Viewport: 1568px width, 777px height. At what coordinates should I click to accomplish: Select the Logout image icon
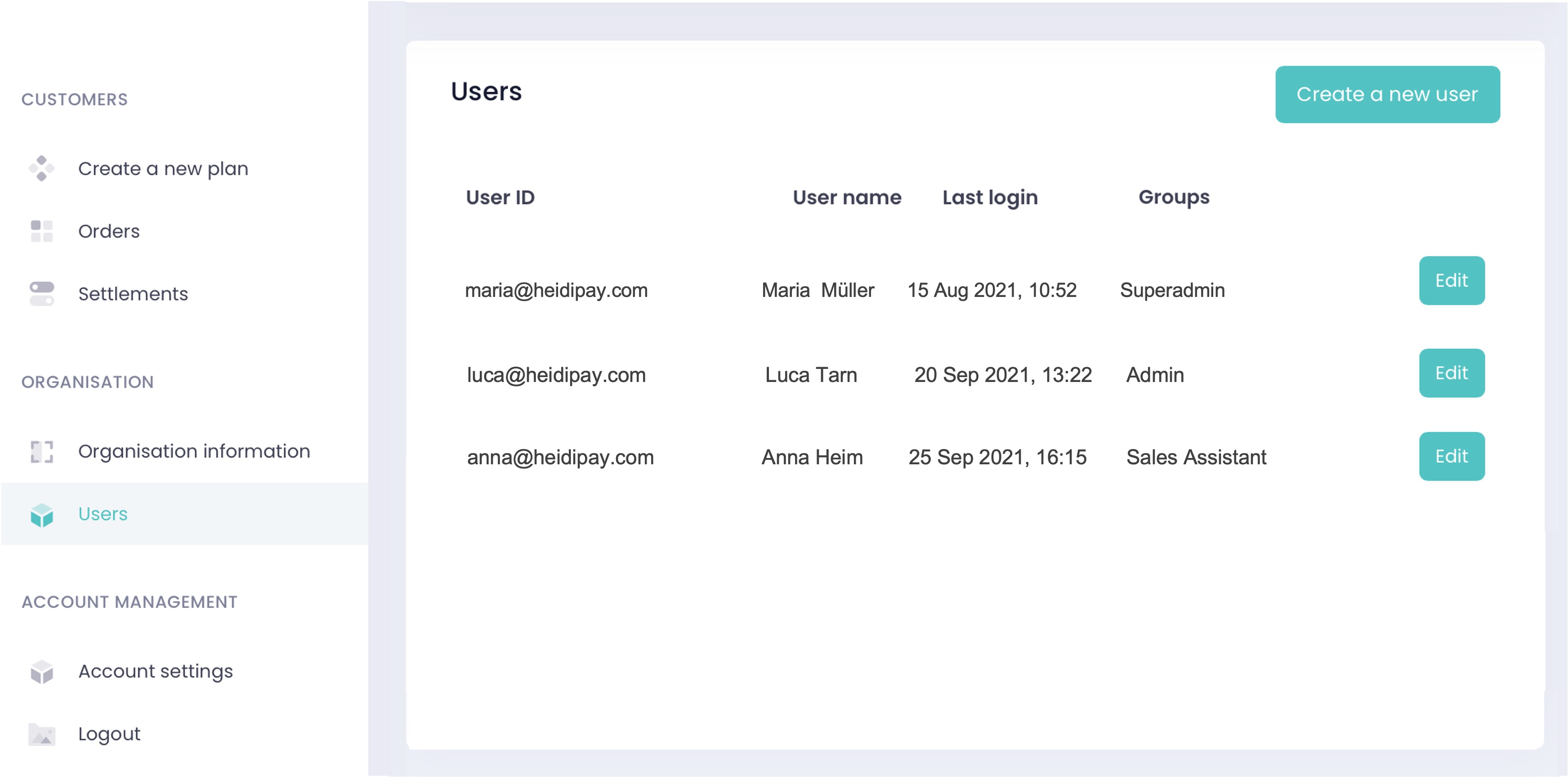click(41, 734)
